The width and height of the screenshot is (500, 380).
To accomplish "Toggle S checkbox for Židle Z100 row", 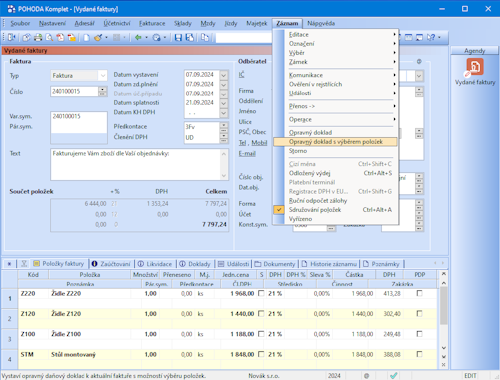I will pos(261,334).
